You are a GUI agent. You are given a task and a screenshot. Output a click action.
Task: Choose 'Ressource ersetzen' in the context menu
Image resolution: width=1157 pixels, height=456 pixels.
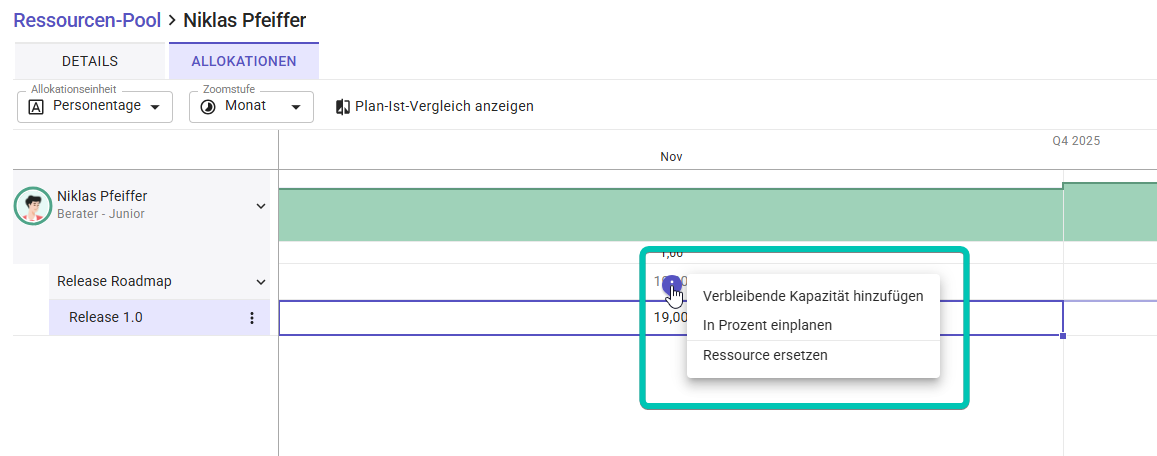pyautogui.click(x=765, y=355)
